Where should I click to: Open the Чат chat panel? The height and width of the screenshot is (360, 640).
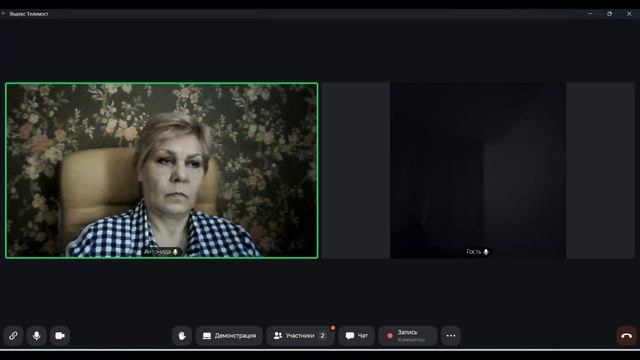(356, 336)
